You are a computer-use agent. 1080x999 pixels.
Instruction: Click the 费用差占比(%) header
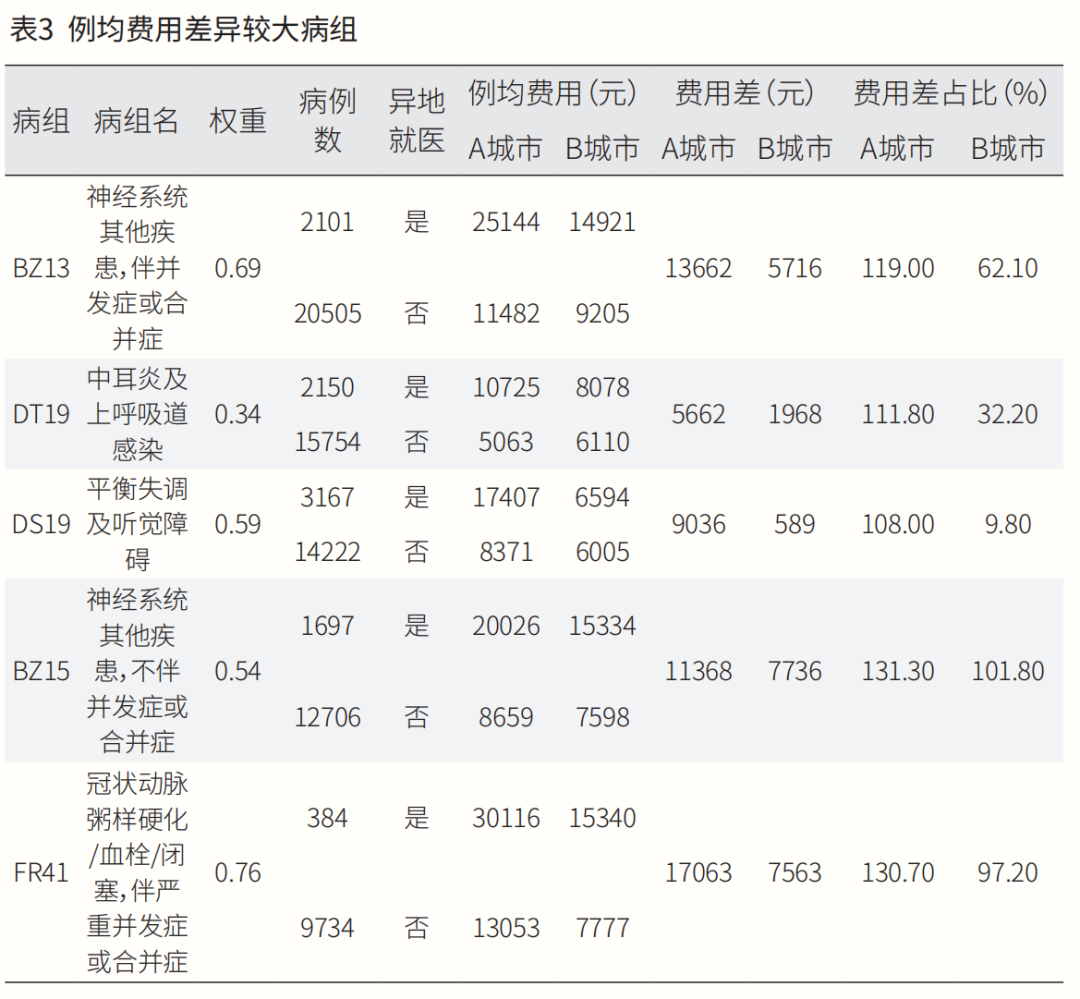coord(949,94)
